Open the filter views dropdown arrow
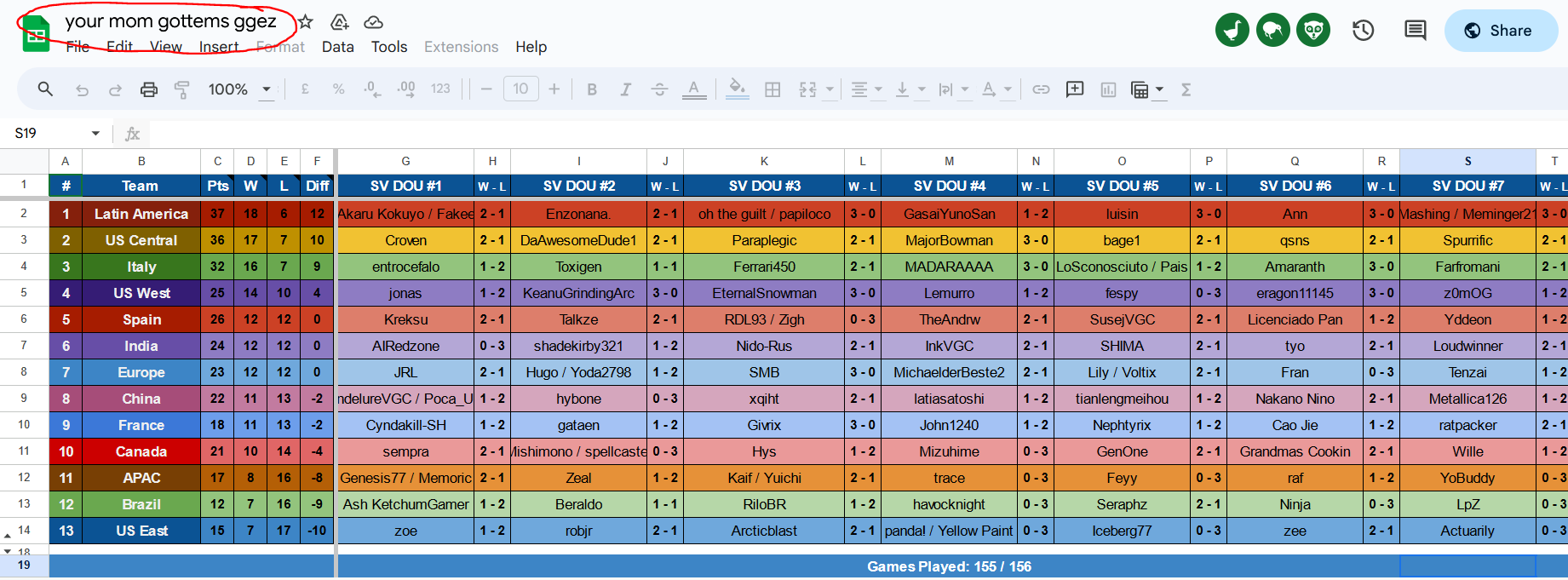This screenshot has width=1568, height=580. pyautogui.click(x=1160, y=89)
